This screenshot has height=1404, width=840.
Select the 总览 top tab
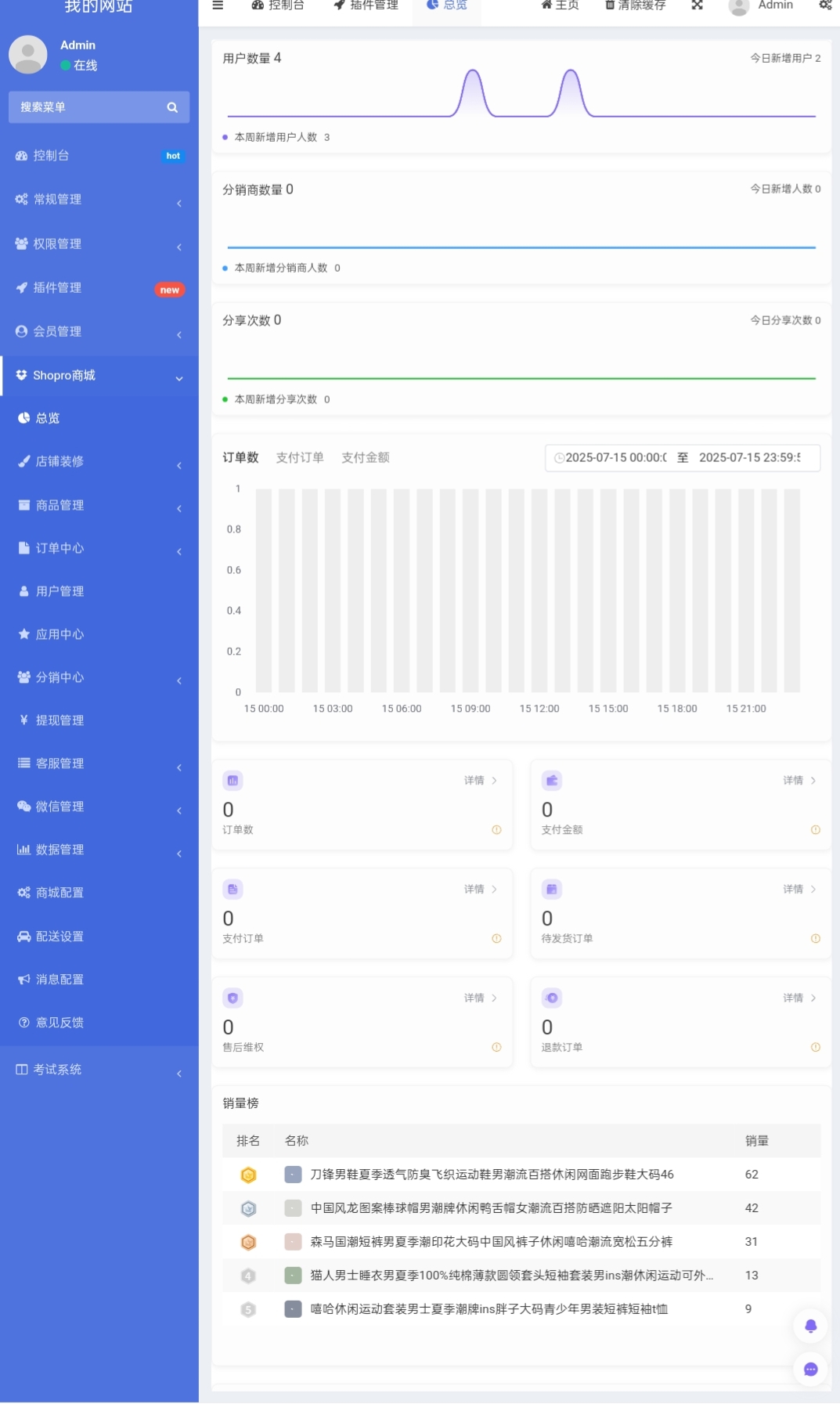(x=447, y=5)
